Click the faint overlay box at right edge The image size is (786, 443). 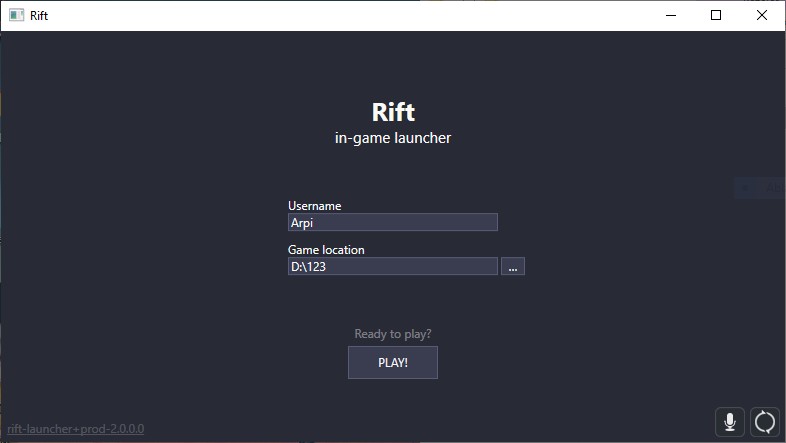pyautogui.click(x=760, y=187)
